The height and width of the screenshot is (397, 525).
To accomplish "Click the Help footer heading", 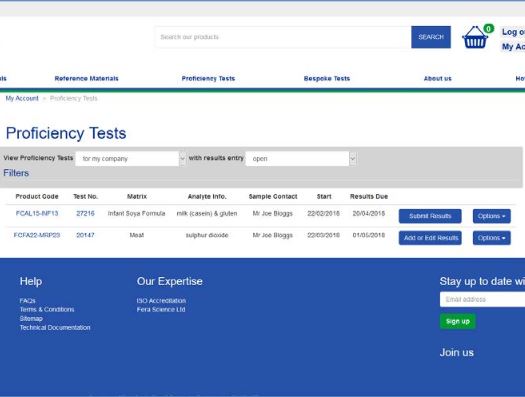I will (x=31, y=281).
